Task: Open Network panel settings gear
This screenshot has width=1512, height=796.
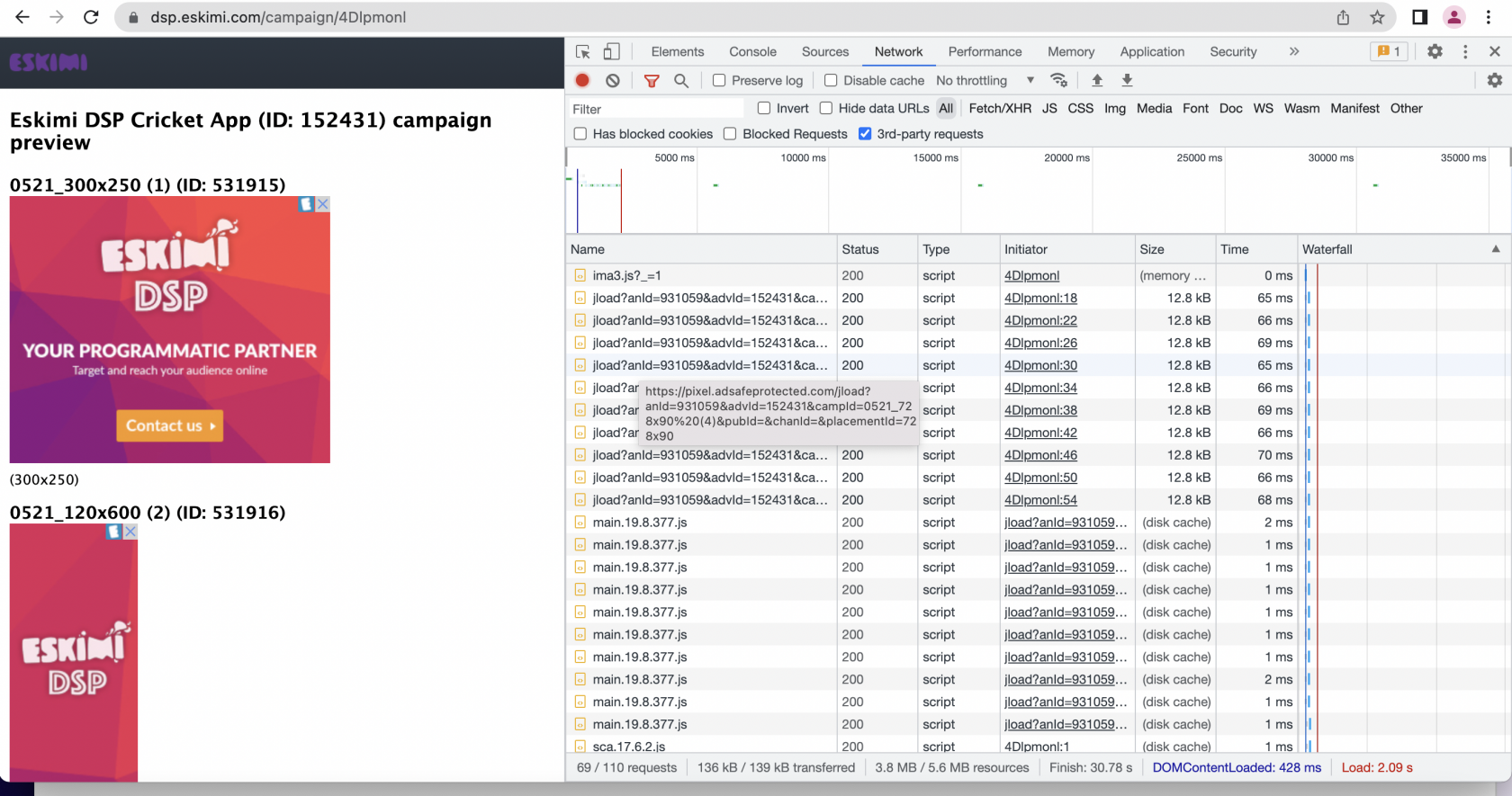Action: 1495,80
